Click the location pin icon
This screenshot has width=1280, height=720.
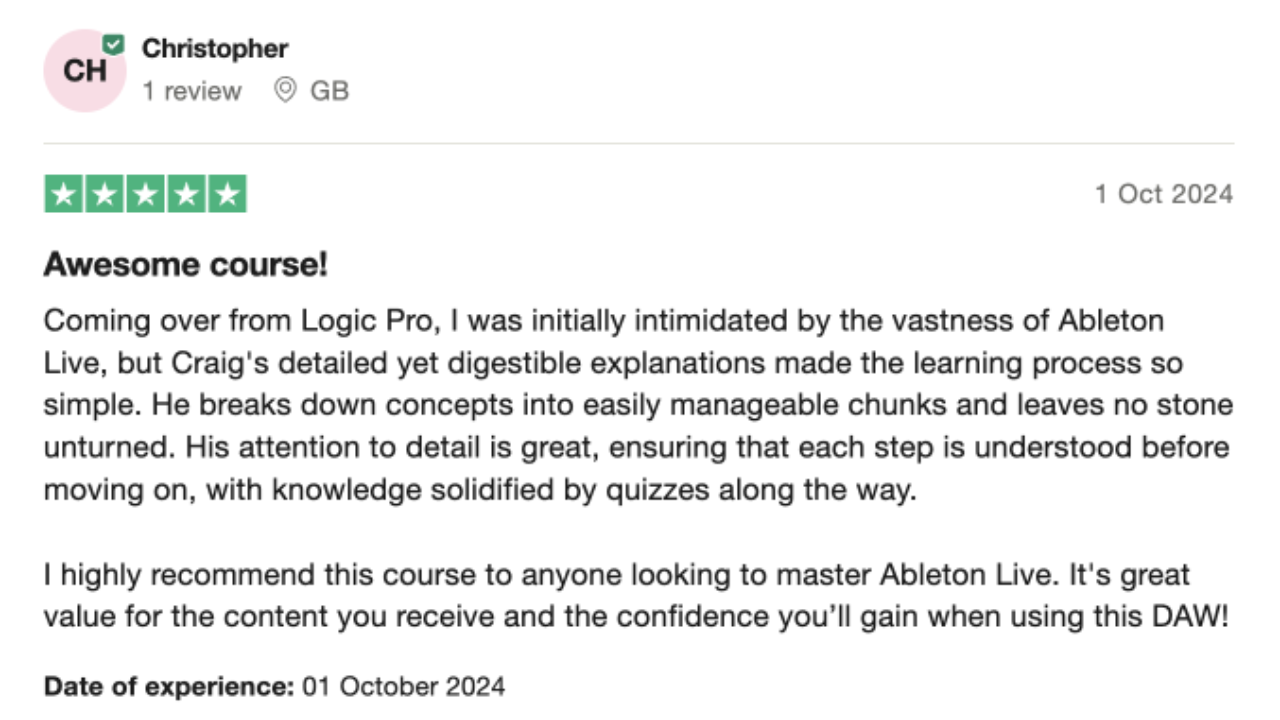click(x=285, y=91)
